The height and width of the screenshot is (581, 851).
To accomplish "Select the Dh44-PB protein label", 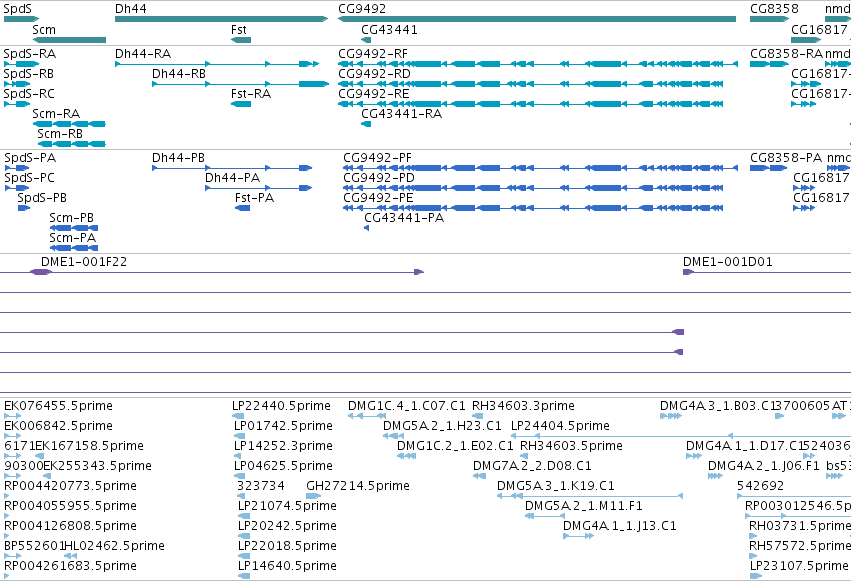I will coord(178,158).
